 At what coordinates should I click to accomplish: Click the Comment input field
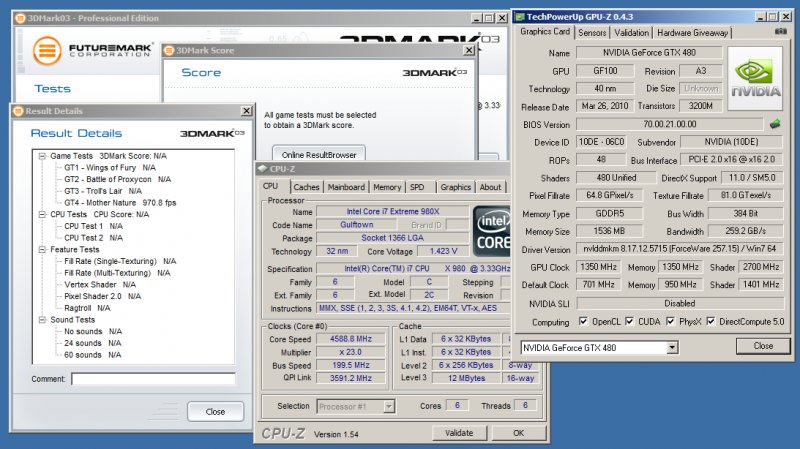(153, 379)
